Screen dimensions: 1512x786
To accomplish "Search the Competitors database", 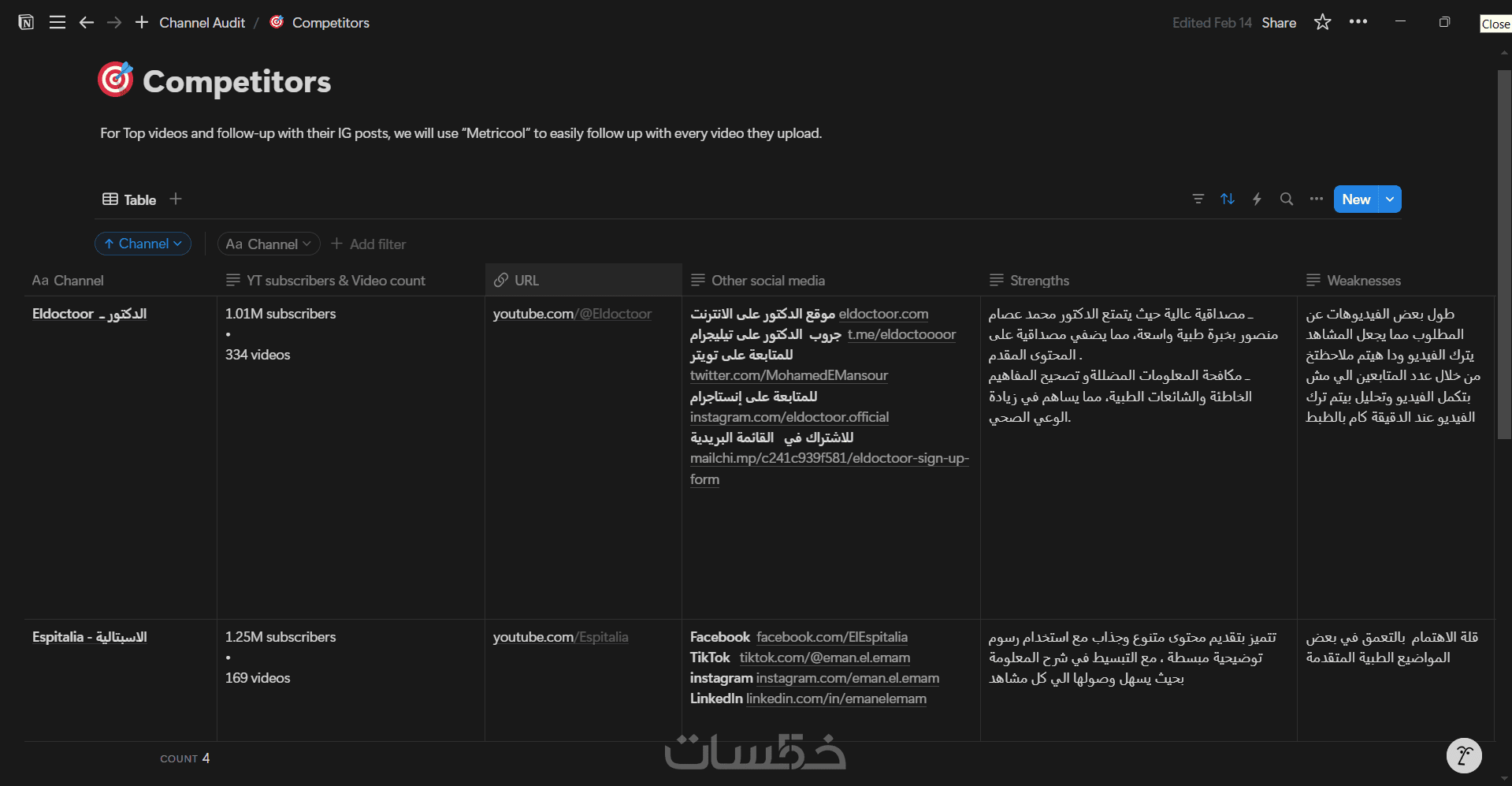I will point(1287,199).
